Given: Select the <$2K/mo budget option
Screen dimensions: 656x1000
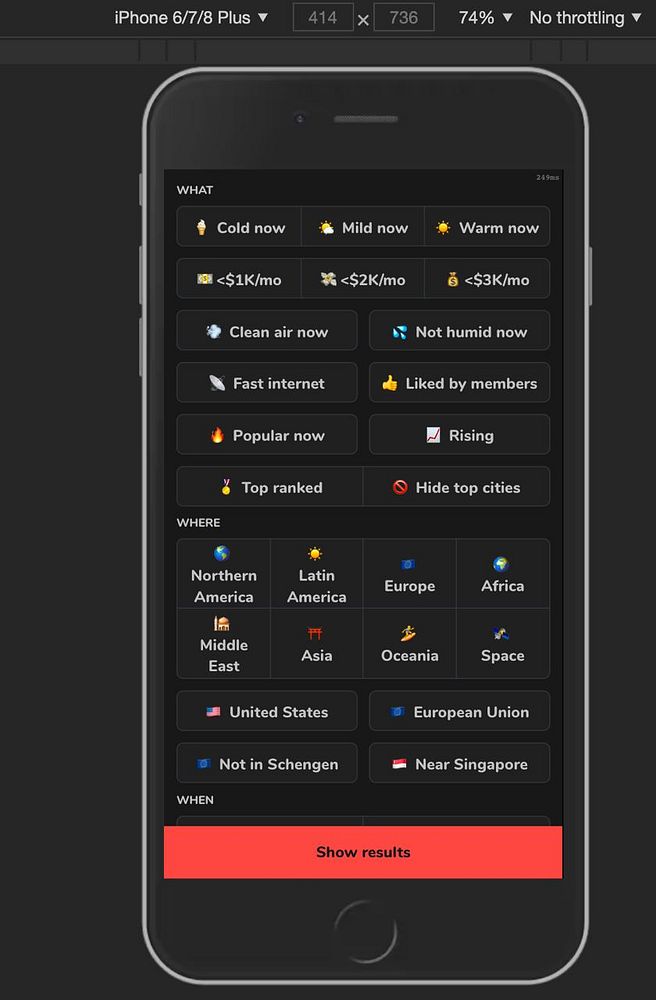Looking at the screenshot, I should pos(363,279).
